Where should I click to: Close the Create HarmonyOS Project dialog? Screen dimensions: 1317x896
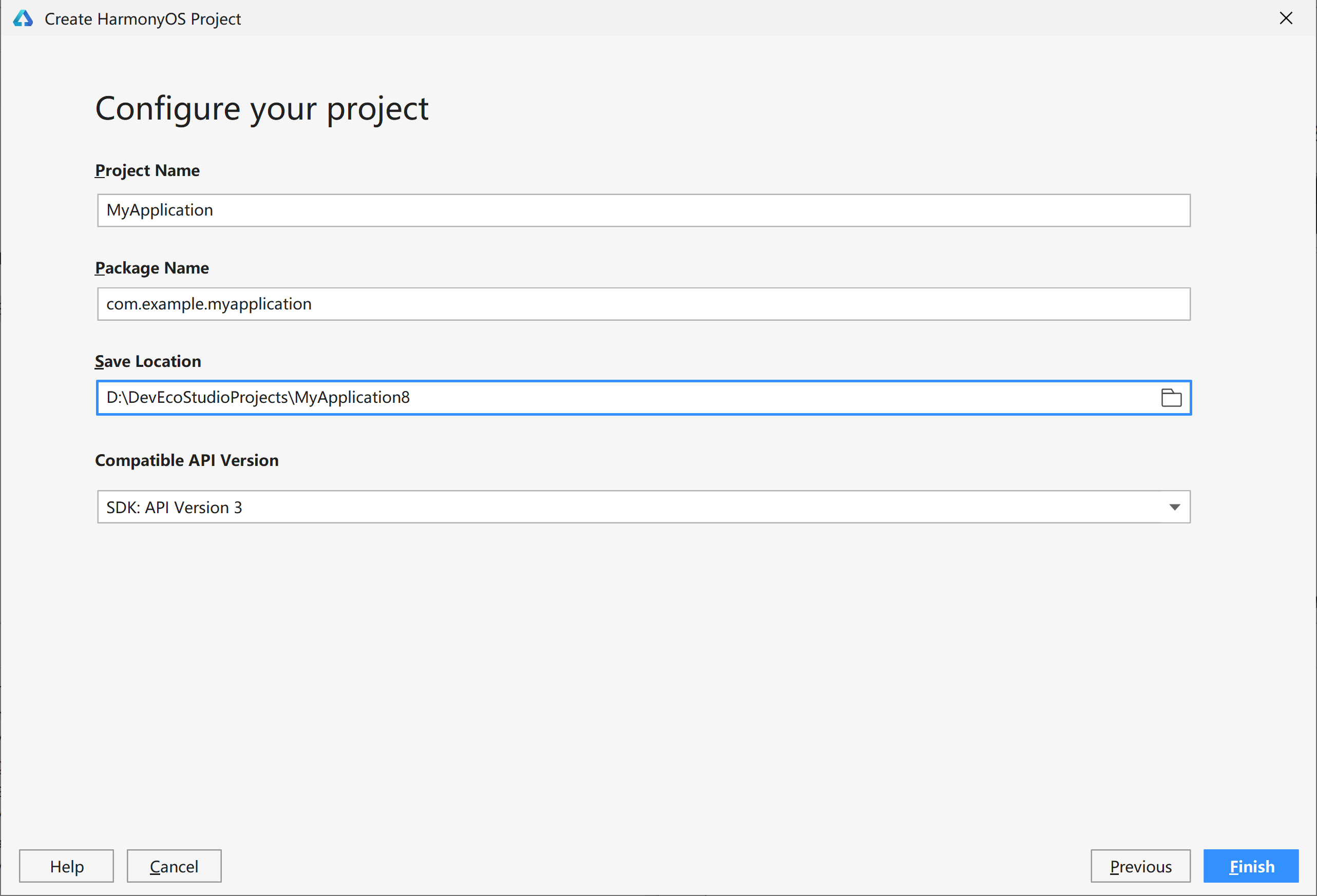[1286, 18]
